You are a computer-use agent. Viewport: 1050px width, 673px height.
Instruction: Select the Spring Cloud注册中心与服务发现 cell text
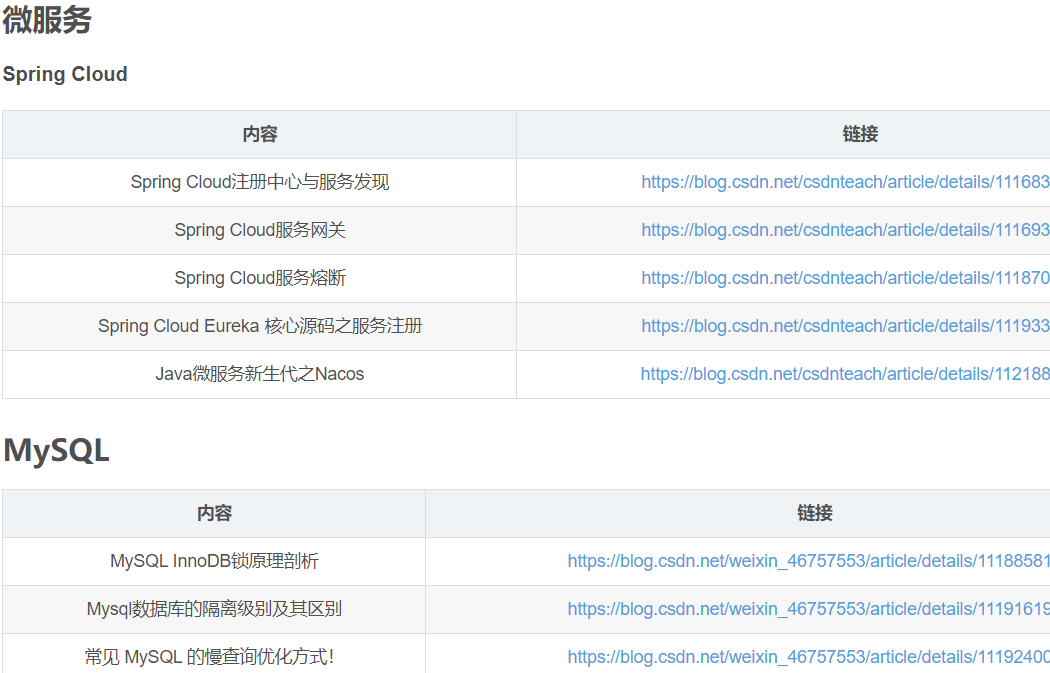260,182
